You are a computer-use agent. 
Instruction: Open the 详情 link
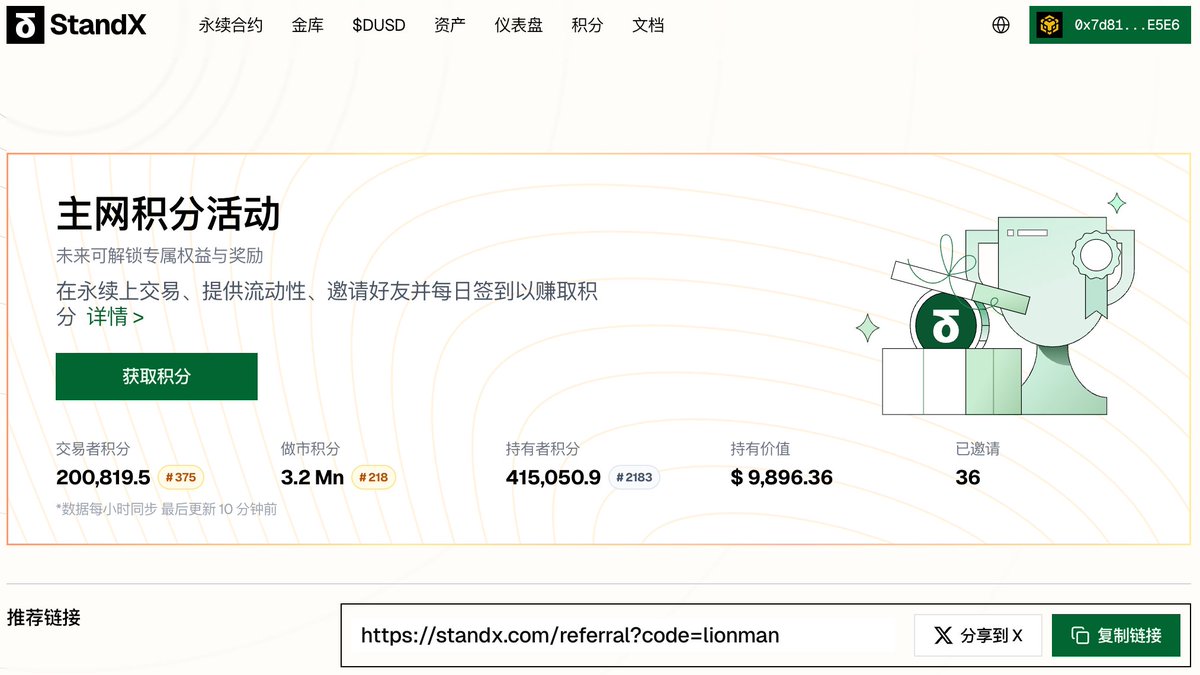pyautogui.click(x=115, y=317)
